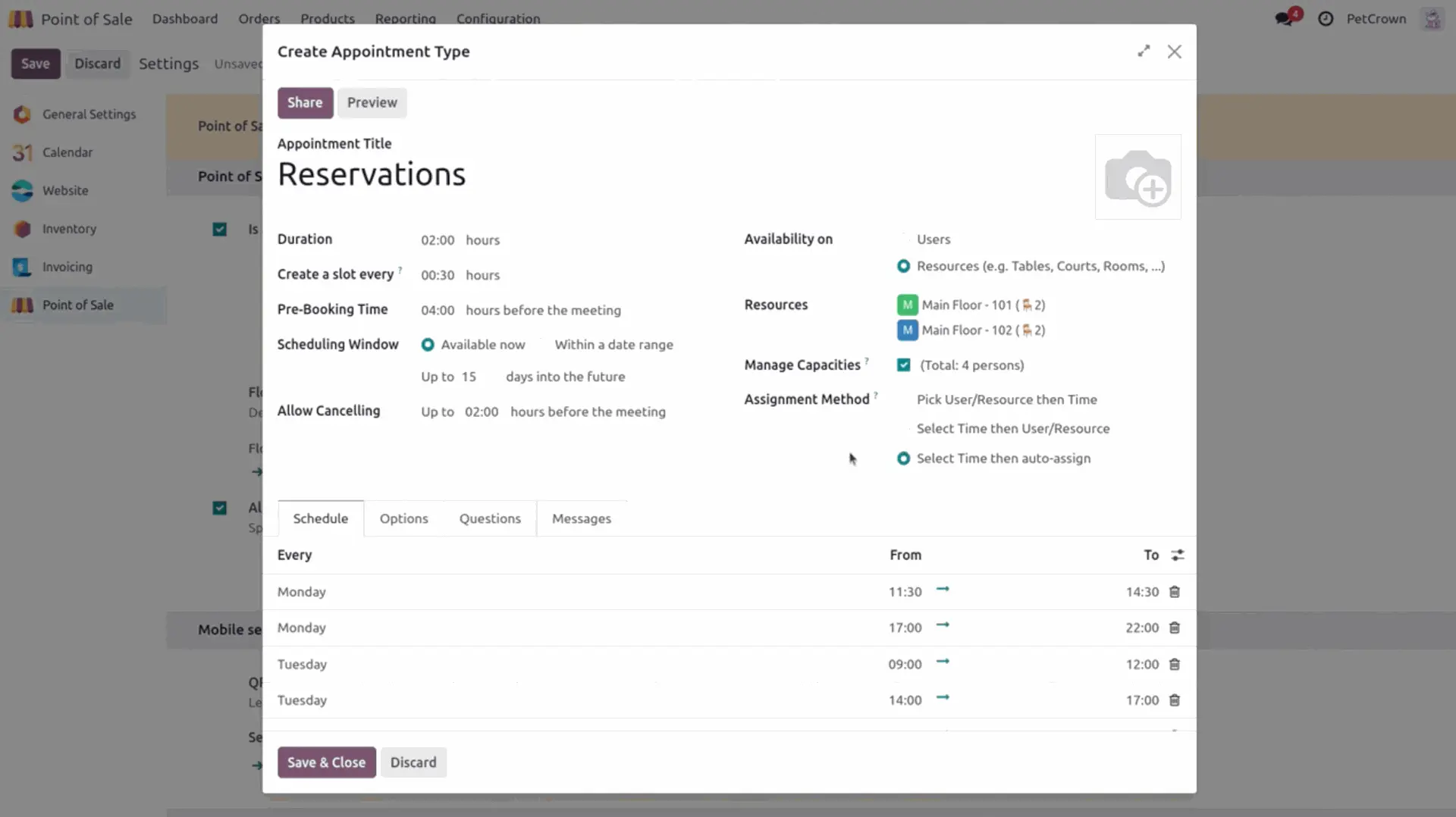1456x817 pixels.
Task: Switch to the Options tab
Action: [x=403, y=519]
